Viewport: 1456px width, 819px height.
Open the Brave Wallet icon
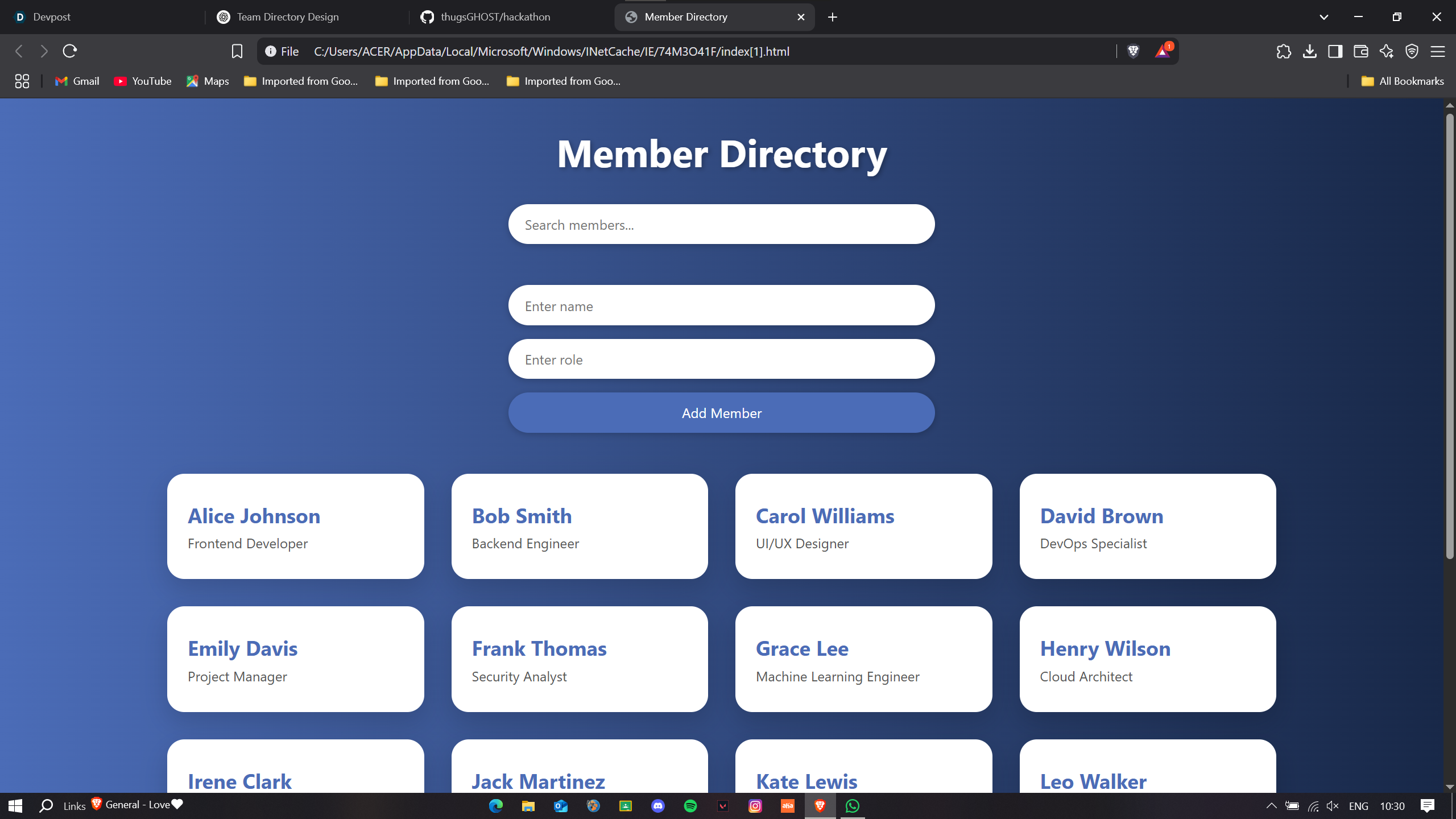(1360, 51)
